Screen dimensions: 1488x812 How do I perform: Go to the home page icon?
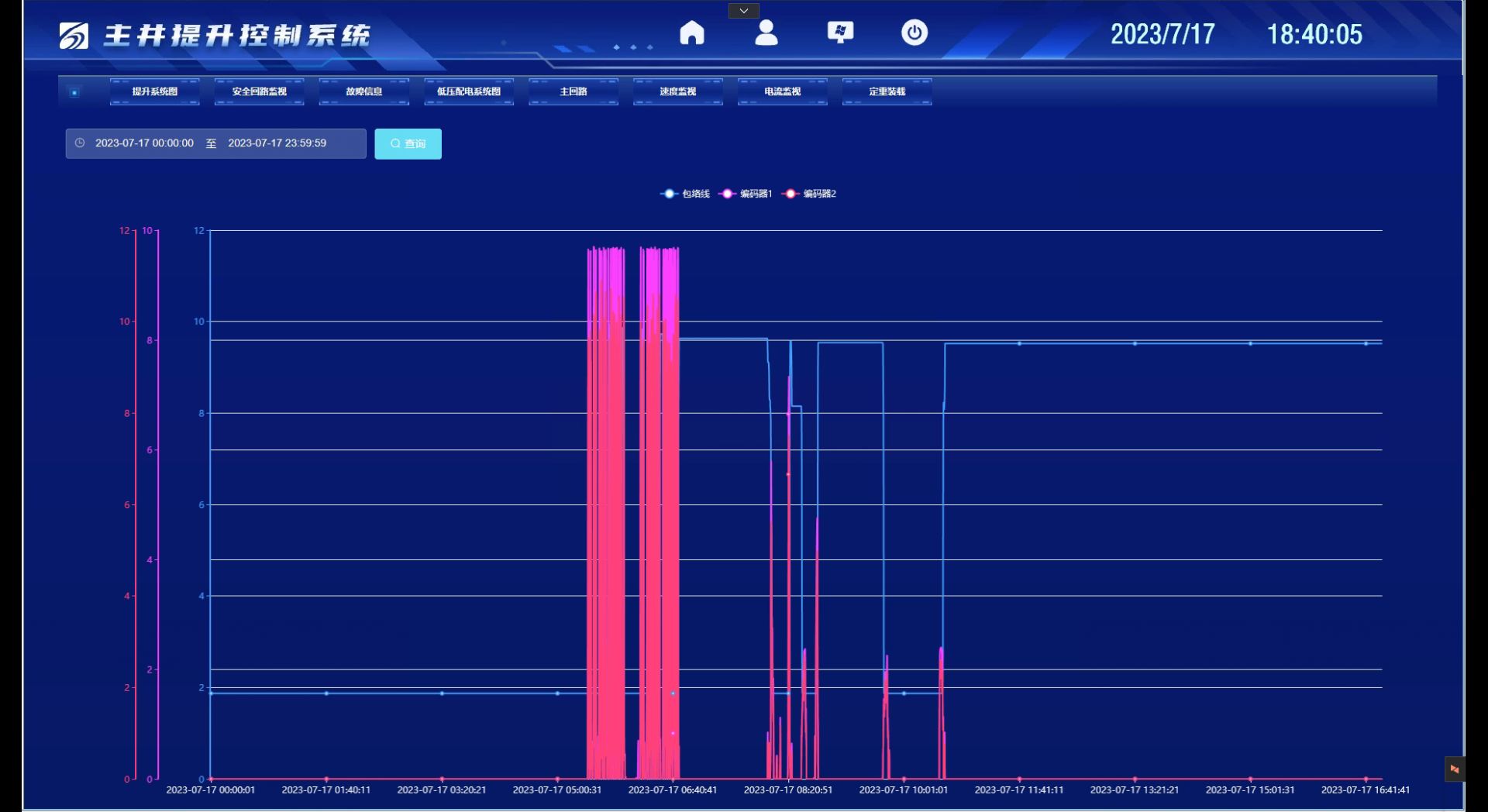tap(691, 33)
